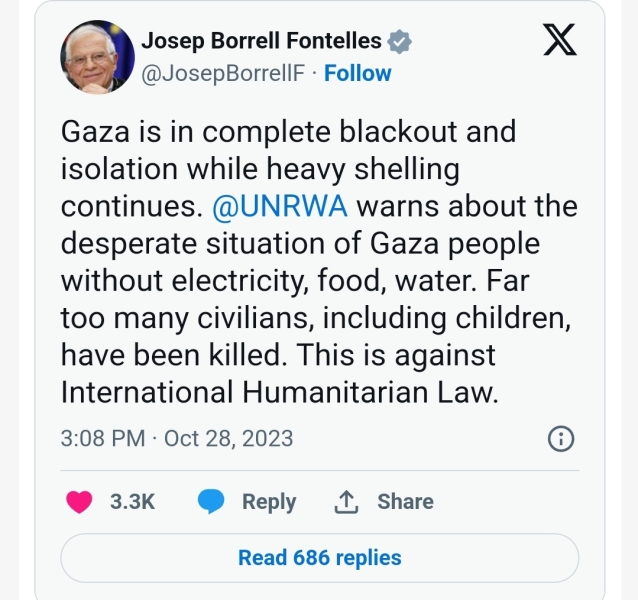Click the share upload arrow icon
This screenshot has height=600, width=638.
click(x=345, y=501)
